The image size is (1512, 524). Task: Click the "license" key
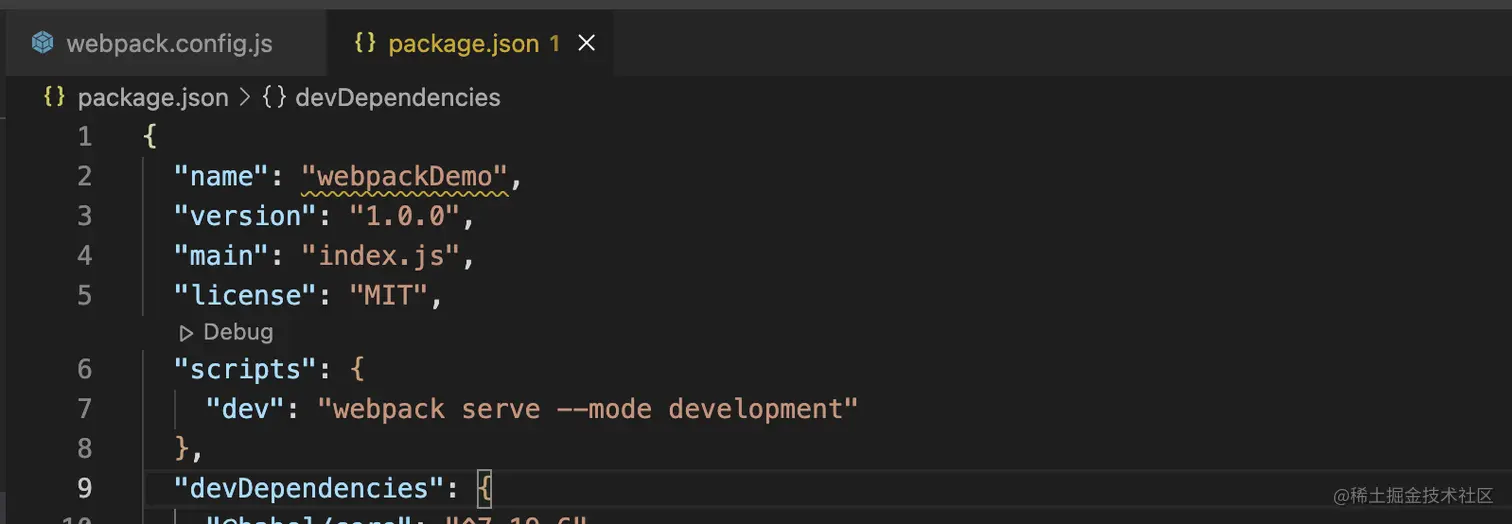[x=246, y=296]
